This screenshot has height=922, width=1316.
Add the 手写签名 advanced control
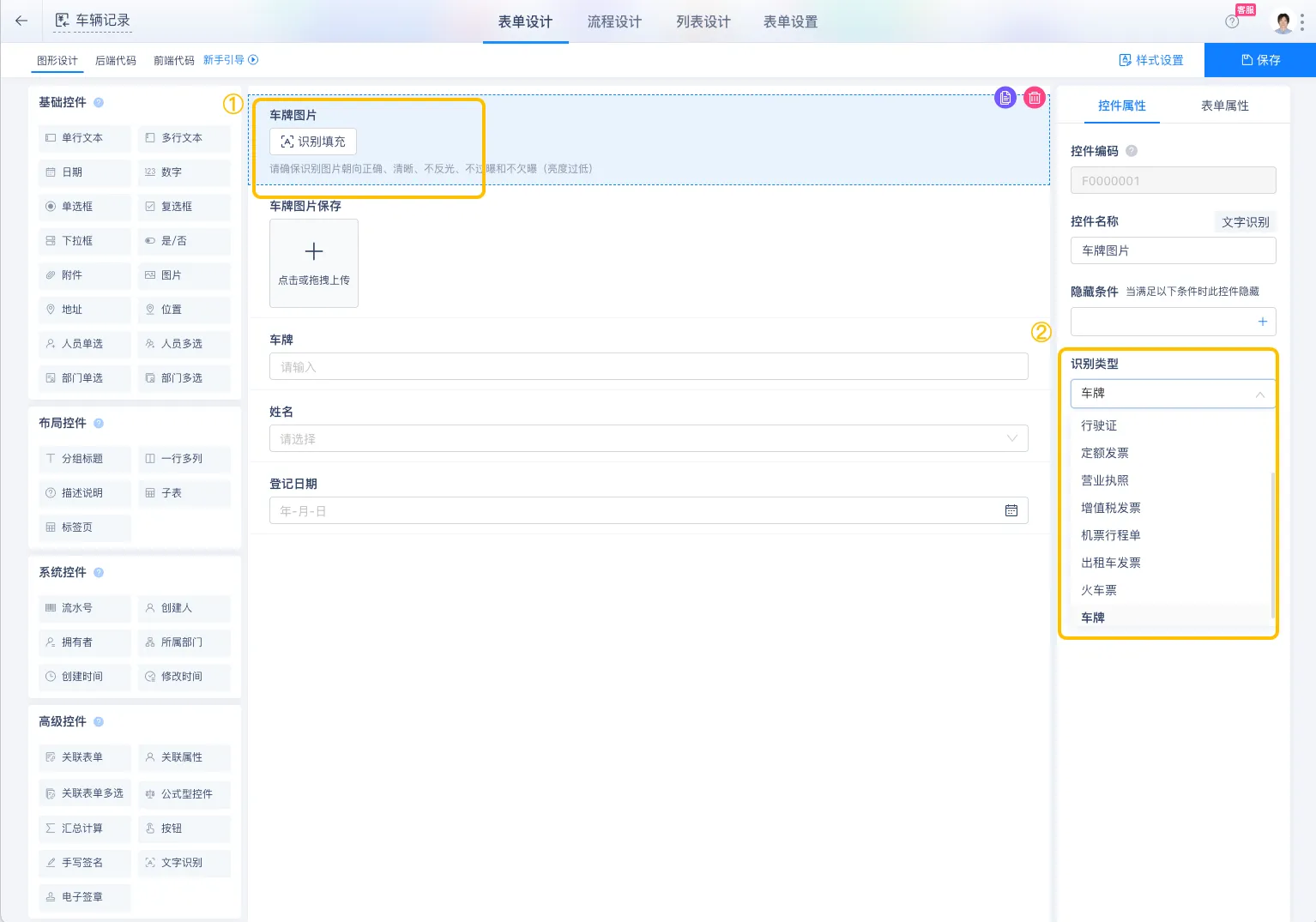click(85, 863)
